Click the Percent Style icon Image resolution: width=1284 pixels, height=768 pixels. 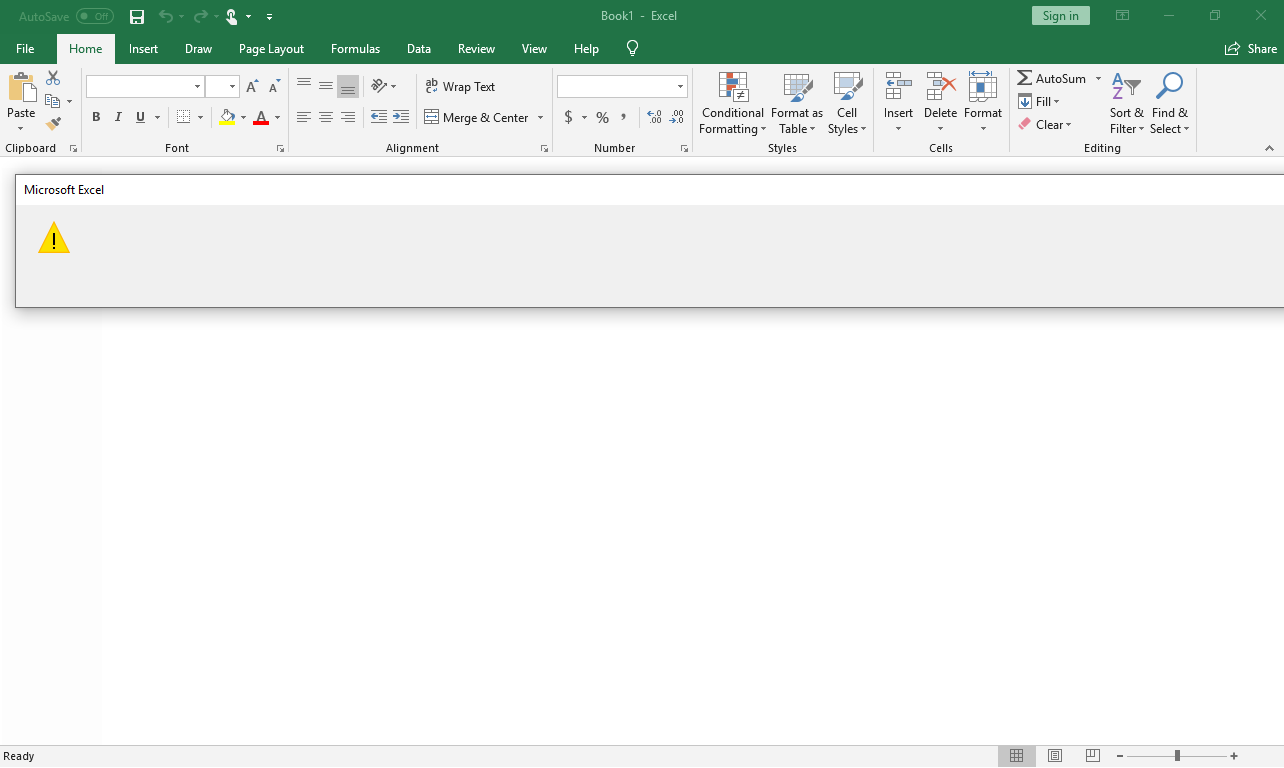pyautogui.click(x=602, y=117)
